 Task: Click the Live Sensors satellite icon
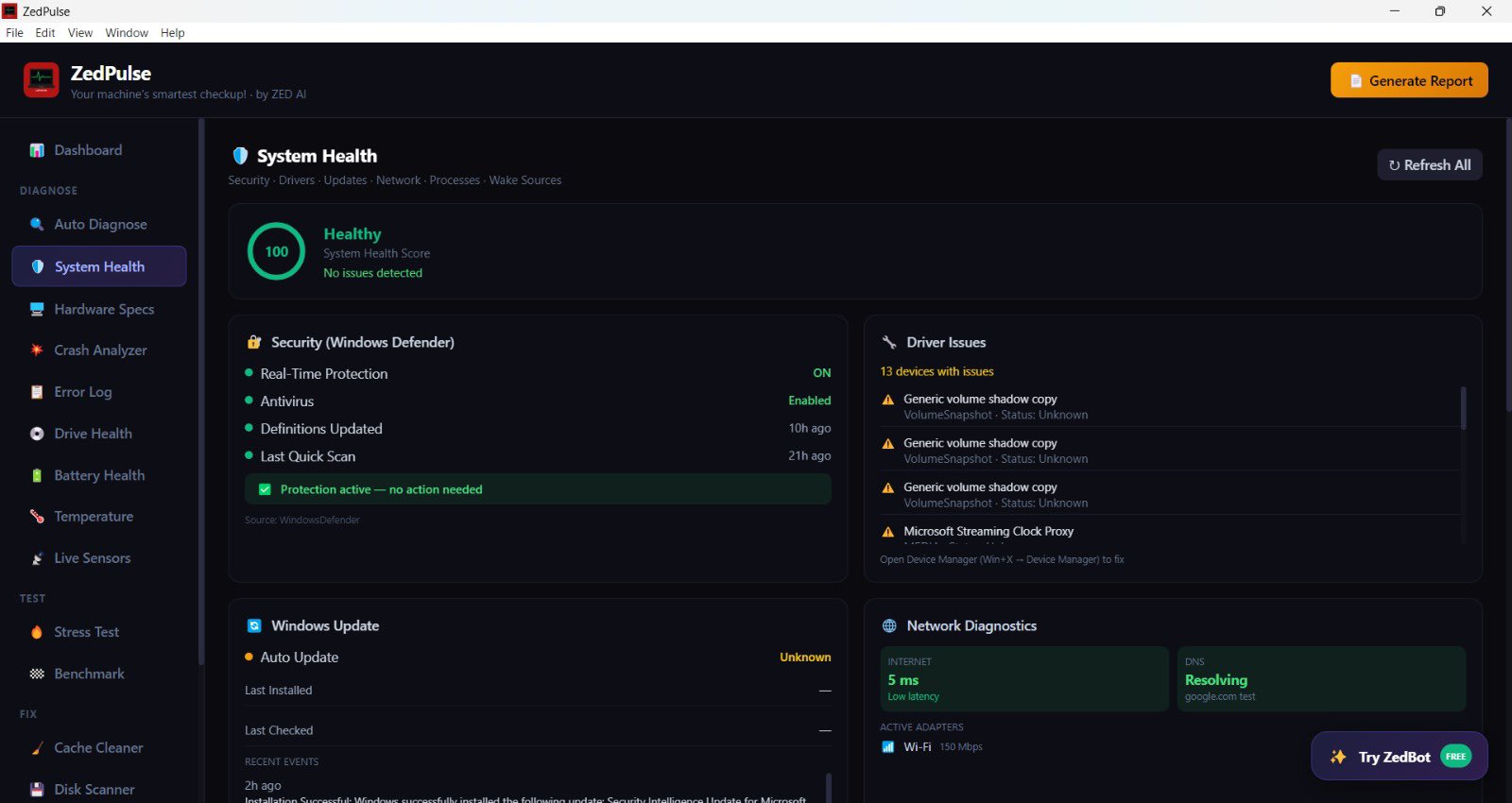point(37,558)
